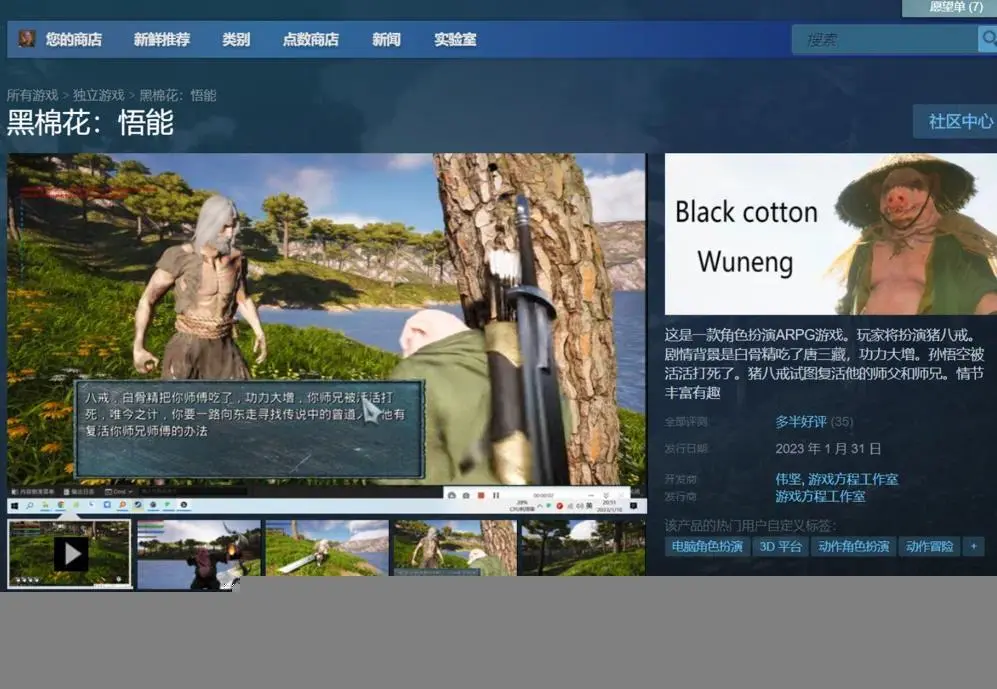Open the 社区中心 button
This screenshot has width=997, height=689.
[x=956, y=121]
